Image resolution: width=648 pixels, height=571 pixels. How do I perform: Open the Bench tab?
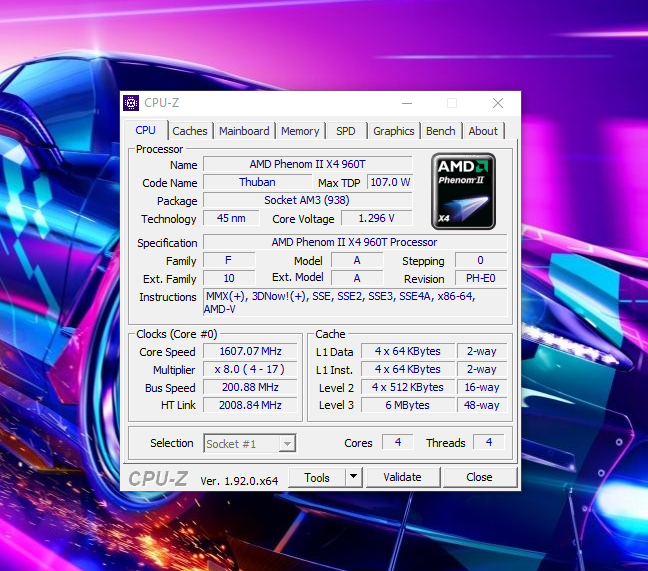(441, 131)
